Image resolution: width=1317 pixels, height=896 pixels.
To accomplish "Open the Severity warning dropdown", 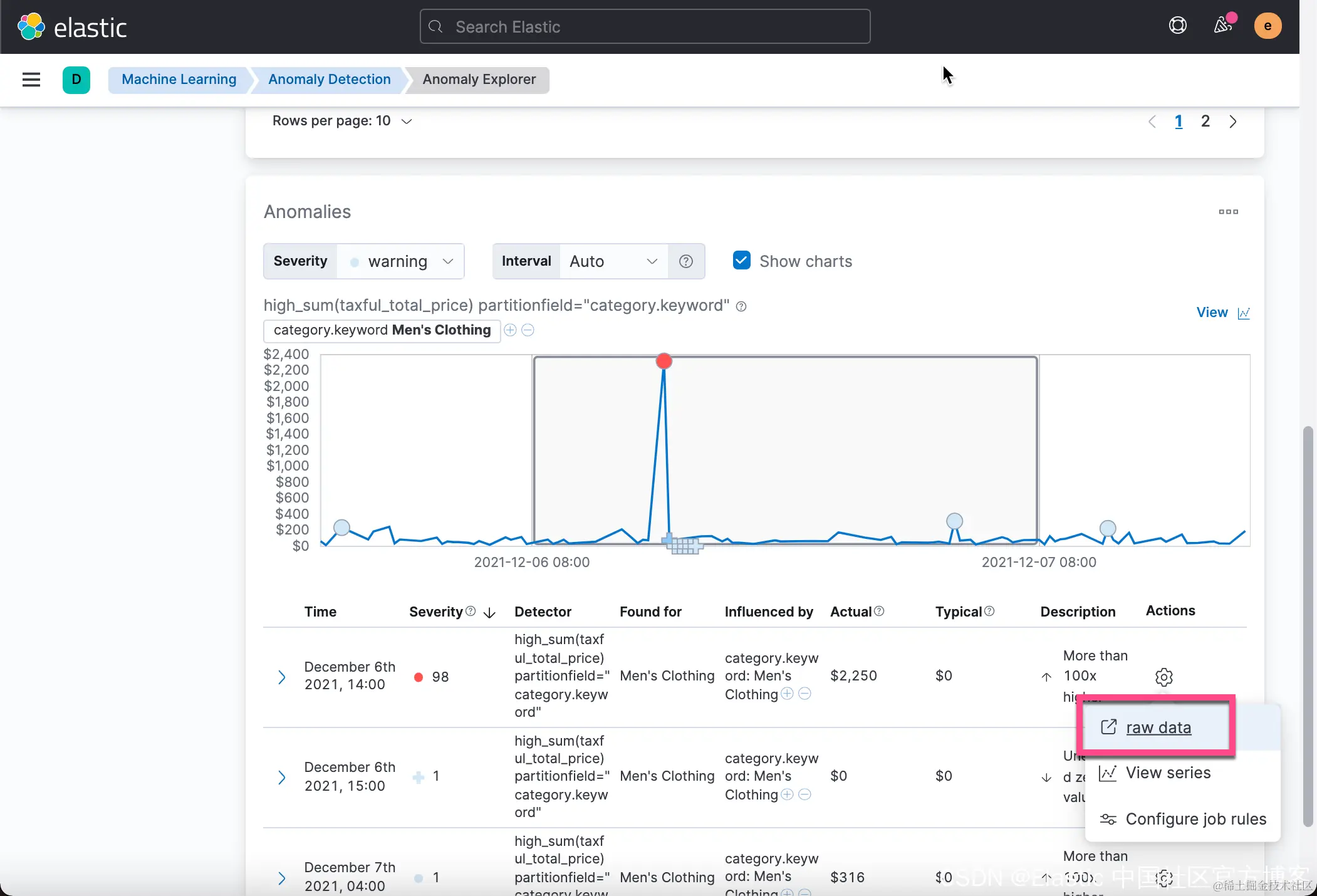I will 401,261.
